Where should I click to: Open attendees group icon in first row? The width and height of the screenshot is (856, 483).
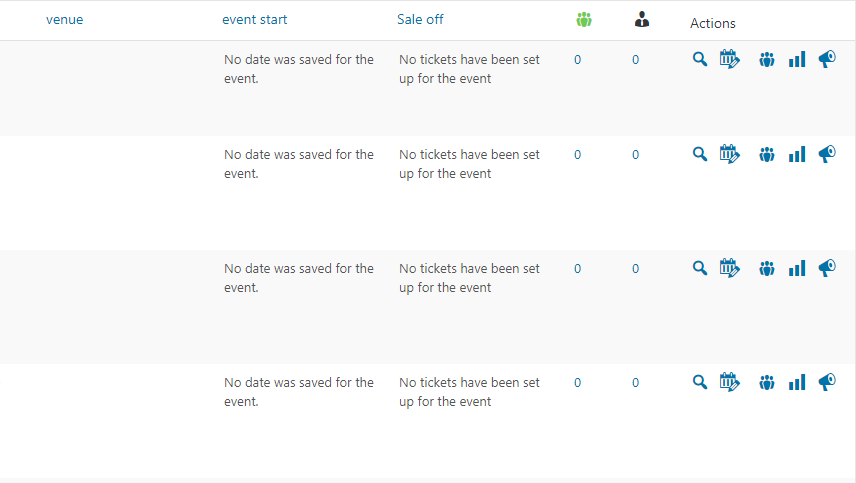[767, 60]
